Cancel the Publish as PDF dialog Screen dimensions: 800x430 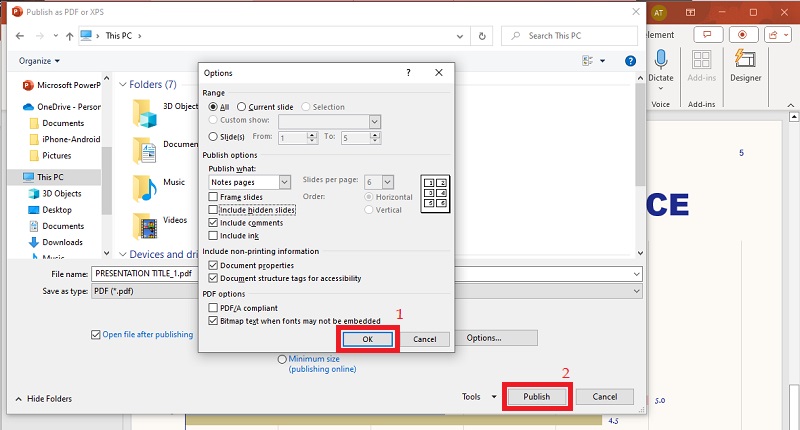coord(605,396)
